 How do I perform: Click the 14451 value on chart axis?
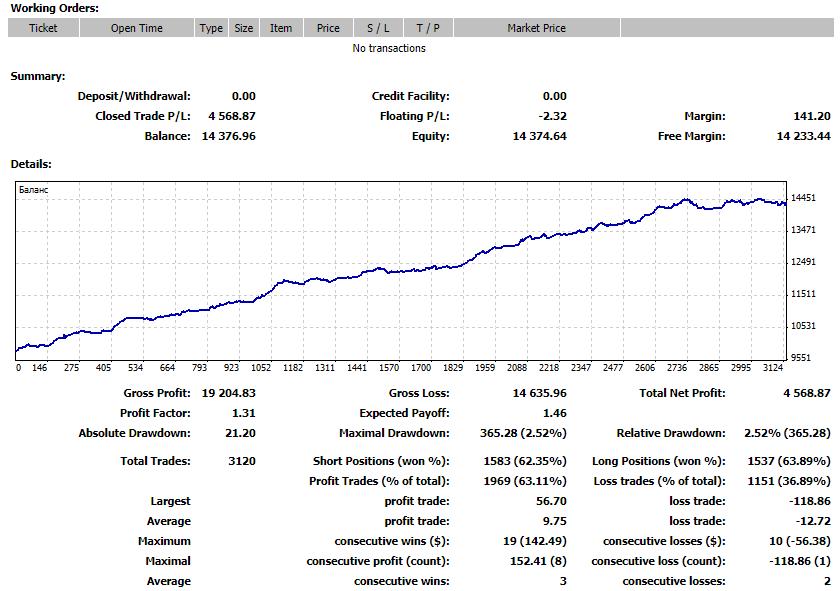tap(805, 199)
